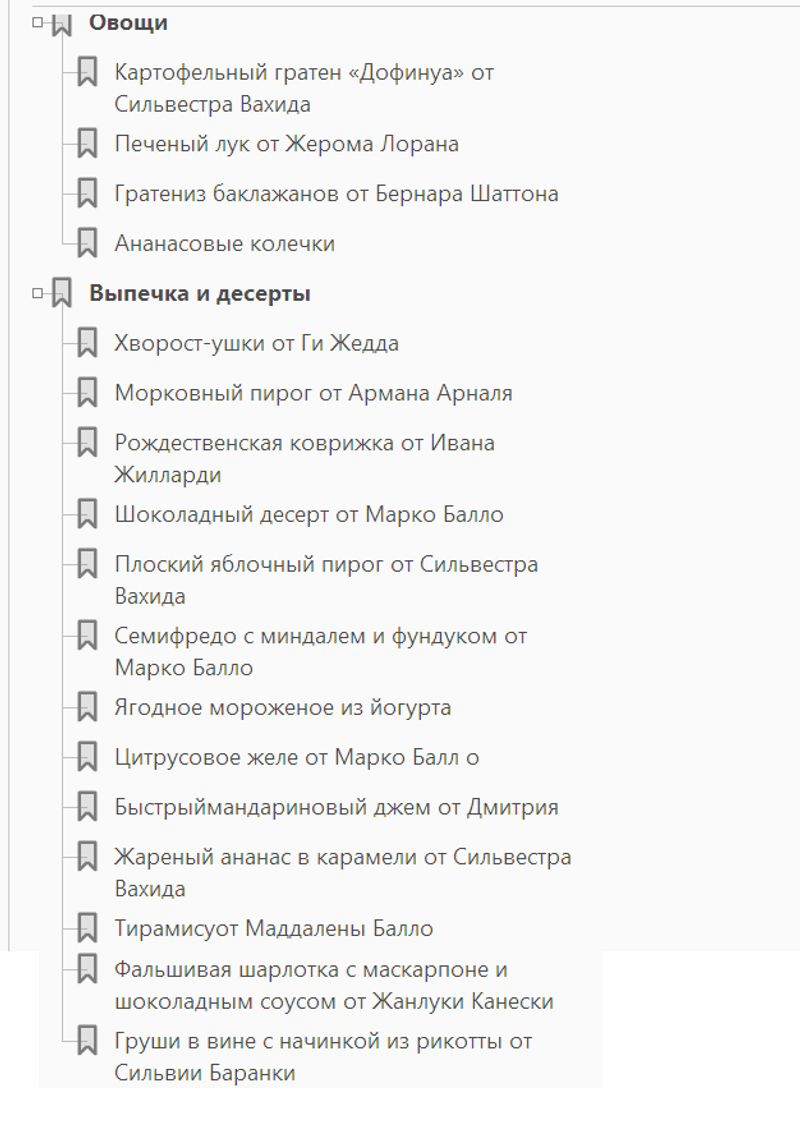Collapse the Выпечка и десерты group
800x1135 pixels.
(x=38, y=293)
